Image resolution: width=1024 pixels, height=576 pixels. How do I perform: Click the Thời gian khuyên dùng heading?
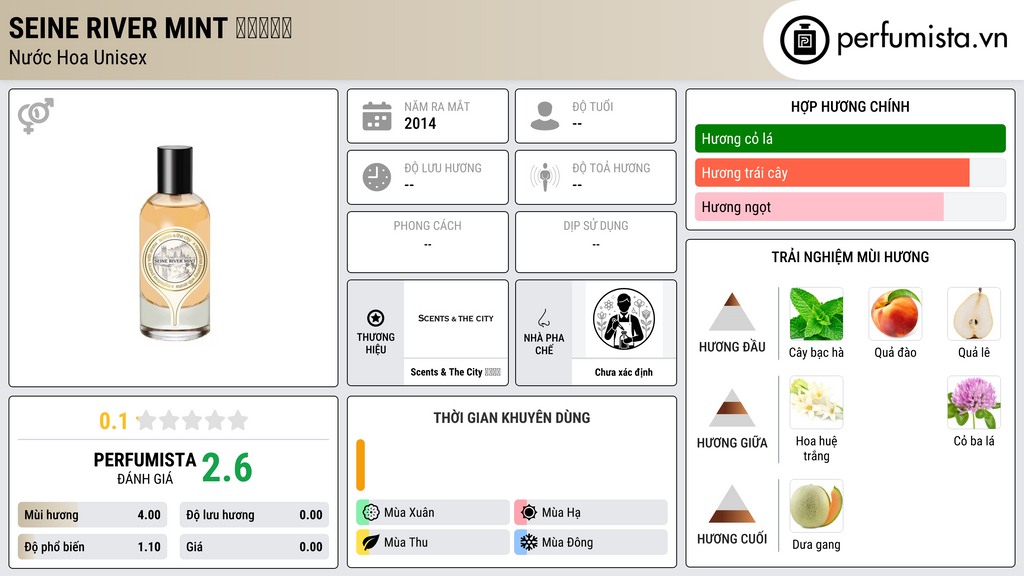click(512, 417)
